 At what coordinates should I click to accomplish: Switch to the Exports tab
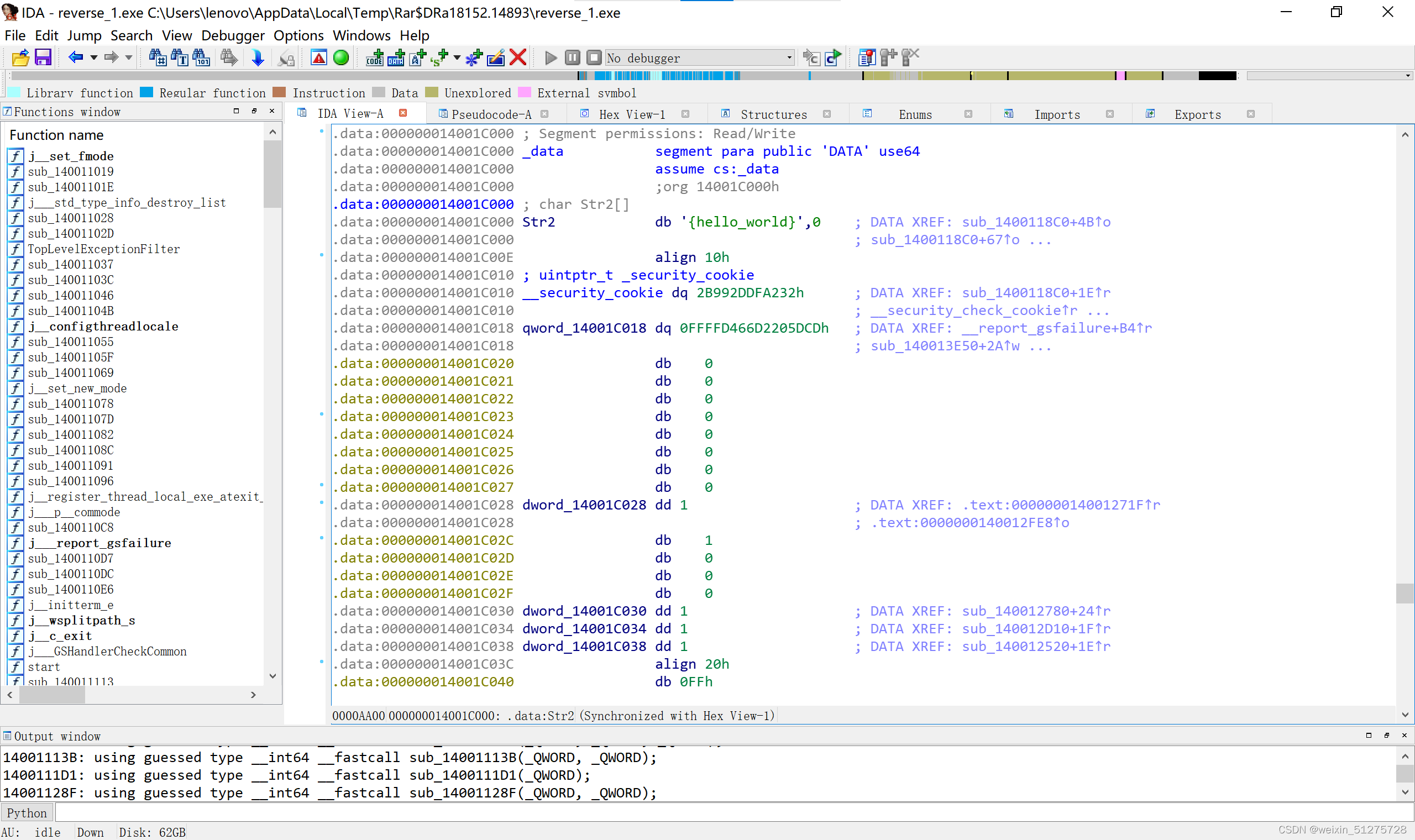1198,114
